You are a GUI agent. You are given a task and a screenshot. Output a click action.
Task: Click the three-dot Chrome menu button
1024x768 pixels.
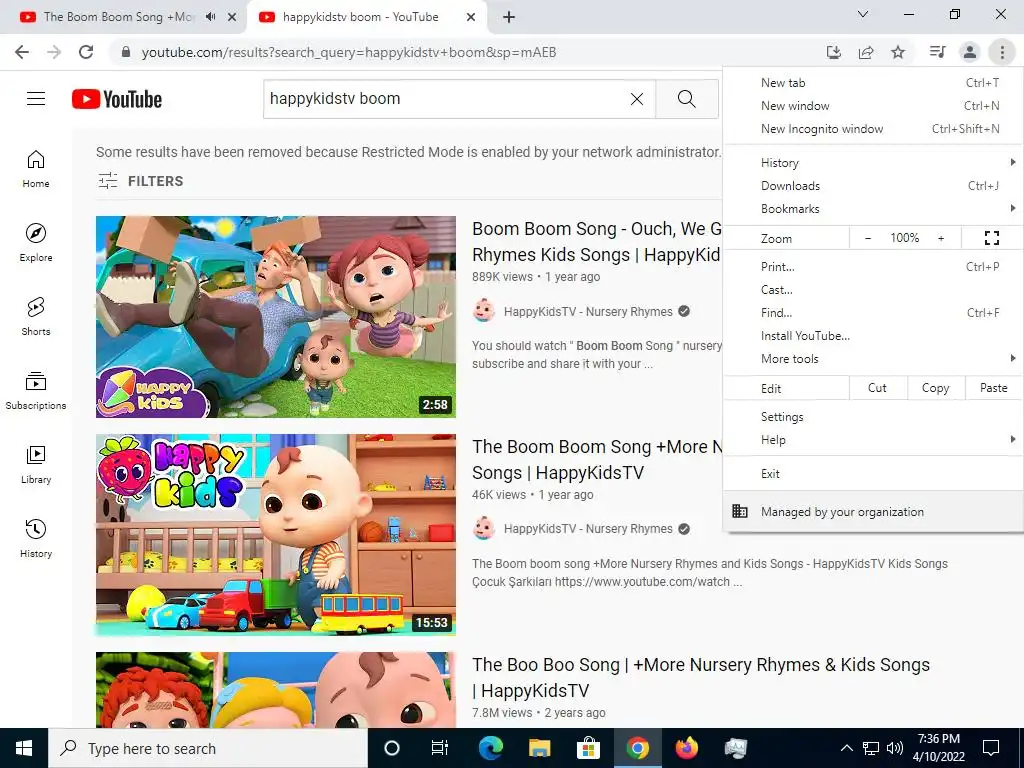point(1002,52)
